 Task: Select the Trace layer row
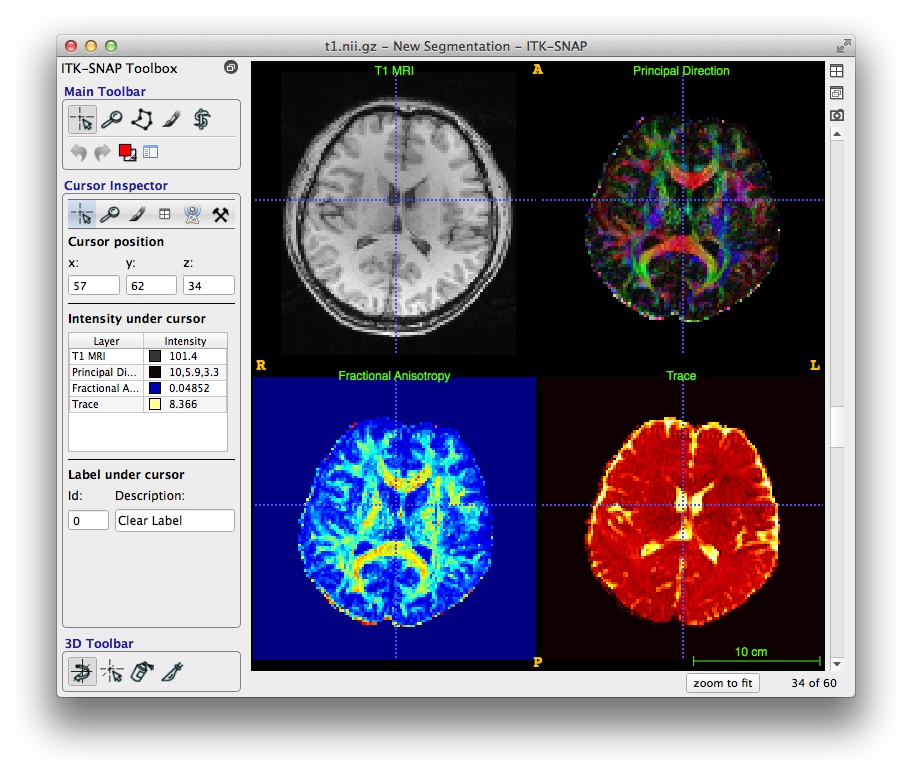pos(148,404)
